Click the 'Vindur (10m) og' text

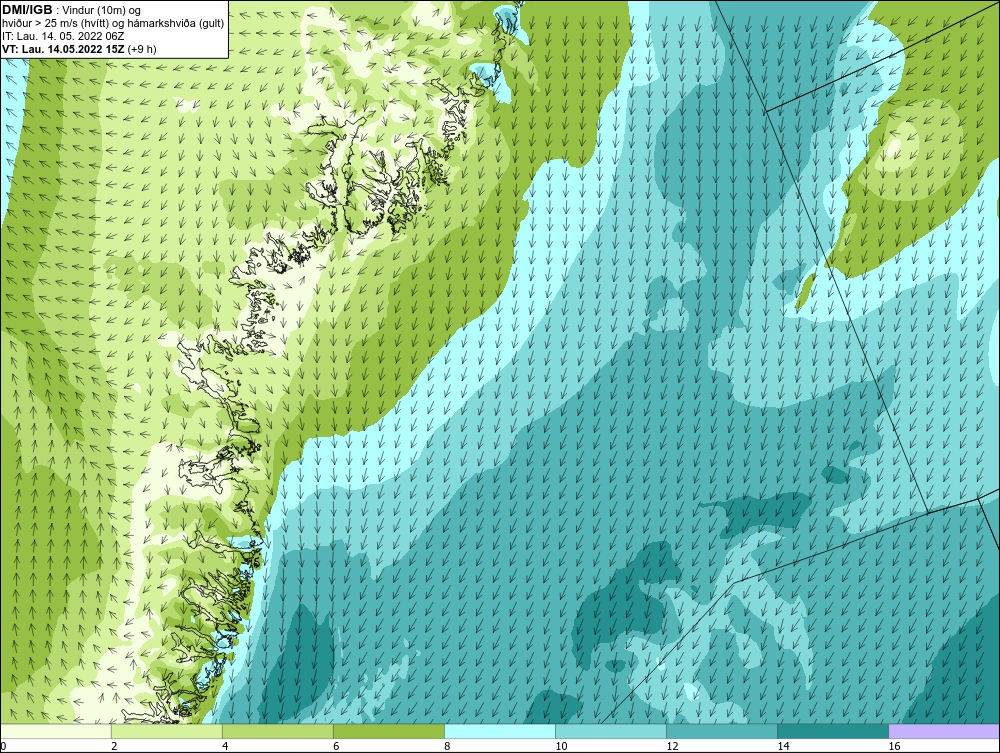[x=102, y=10]
